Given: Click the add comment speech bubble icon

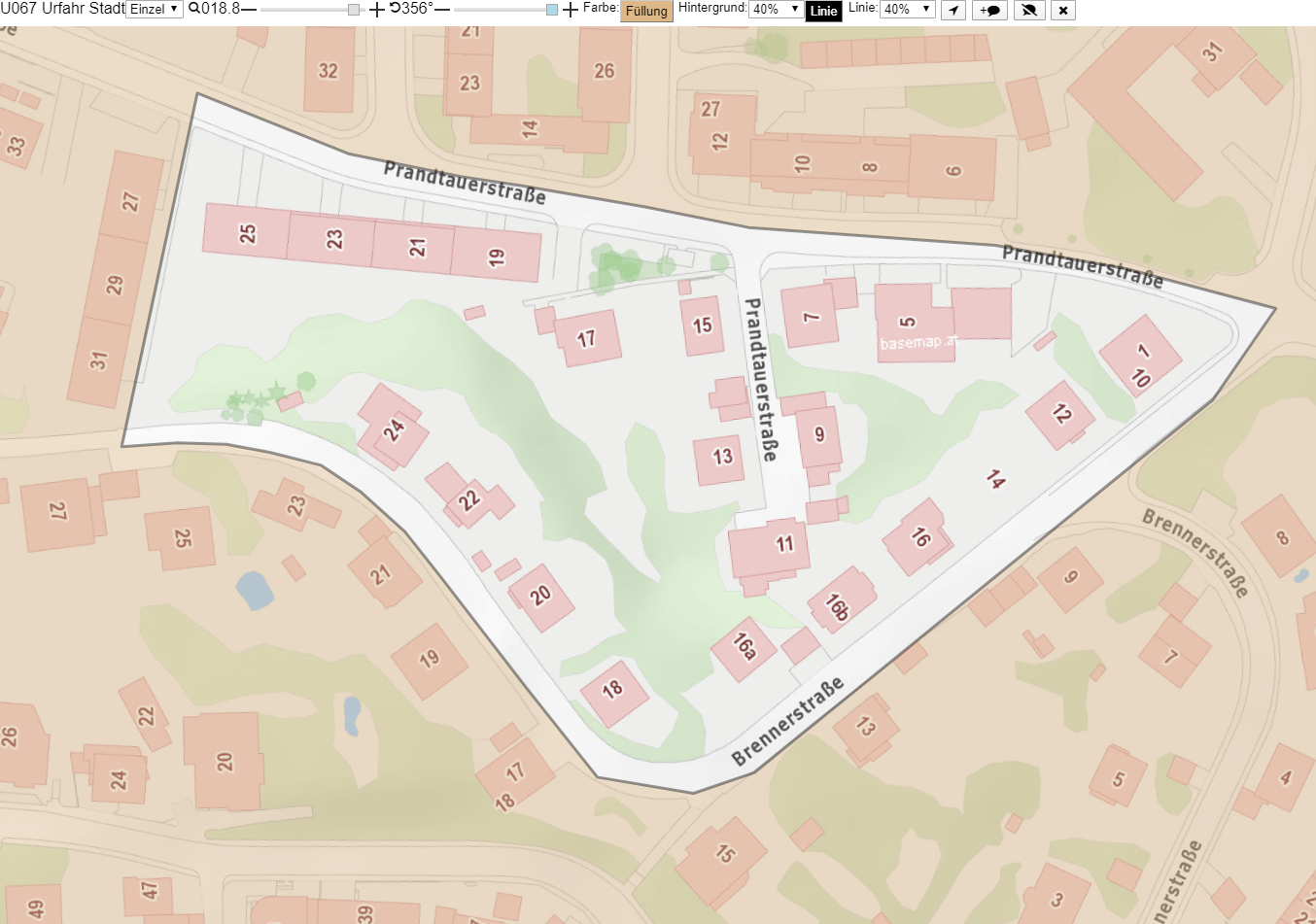Looking at the screenshot, I should pos(989,10).
